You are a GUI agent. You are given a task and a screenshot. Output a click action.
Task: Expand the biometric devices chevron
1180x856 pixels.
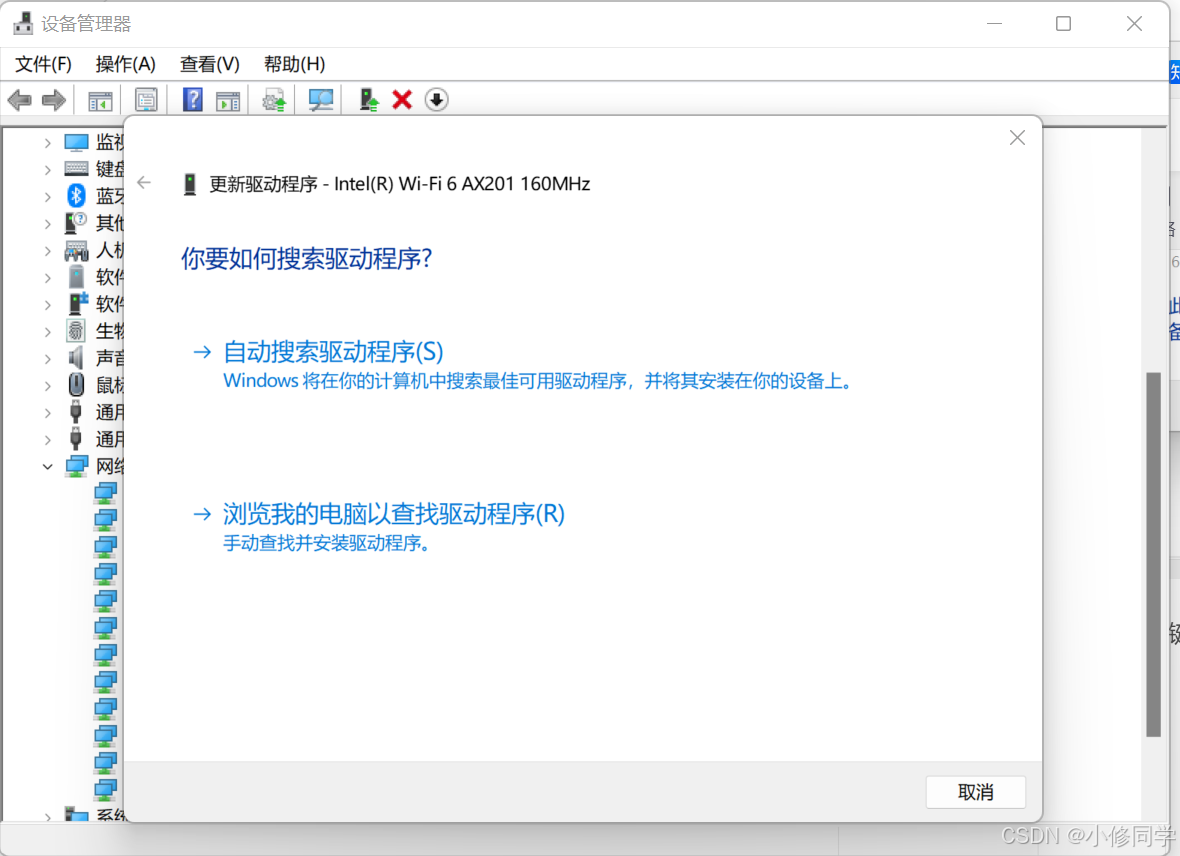(x=47, y=331)
